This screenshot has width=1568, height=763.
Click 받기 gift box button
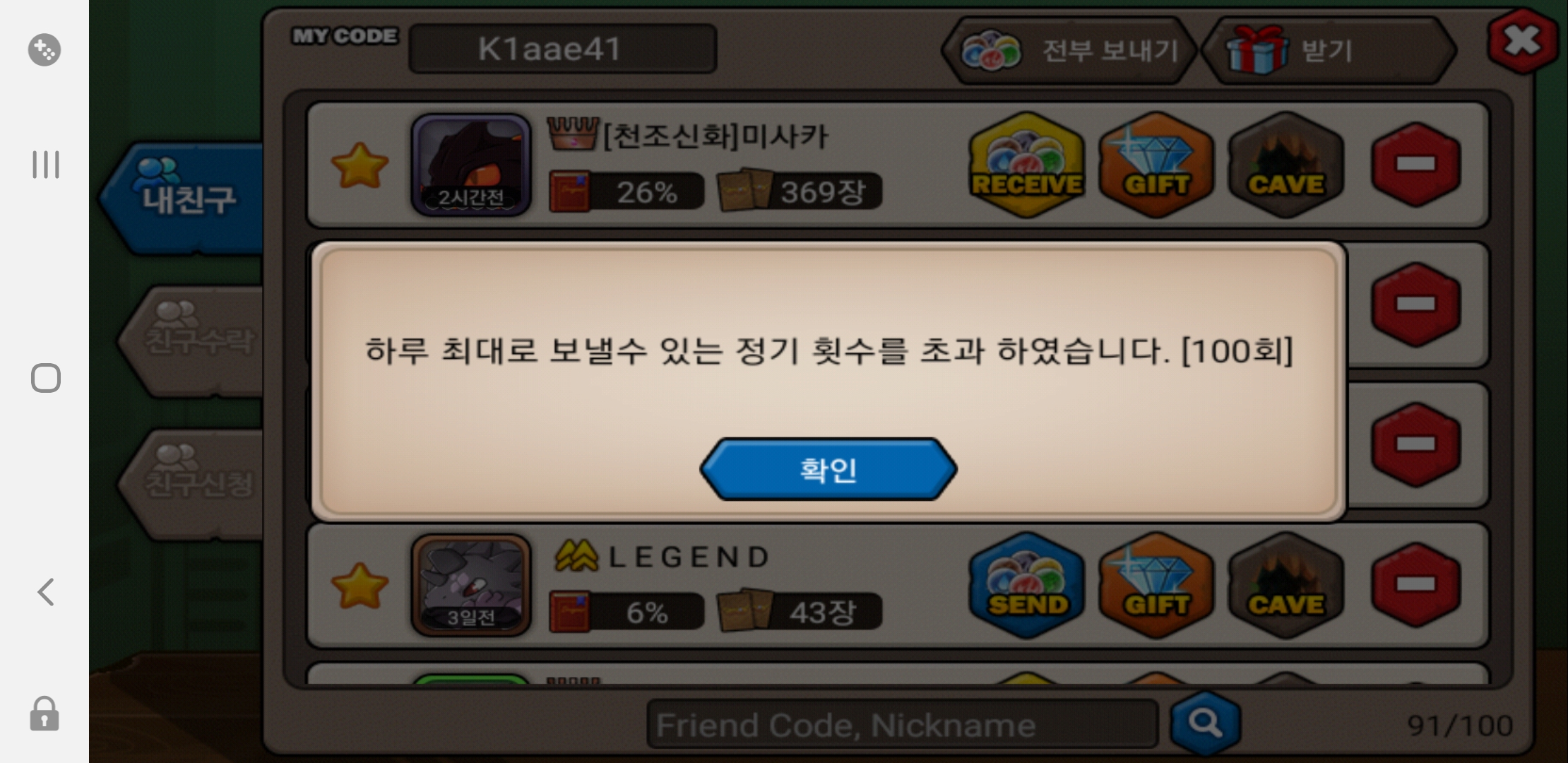pyautogui.click(x=1328, y=50)
